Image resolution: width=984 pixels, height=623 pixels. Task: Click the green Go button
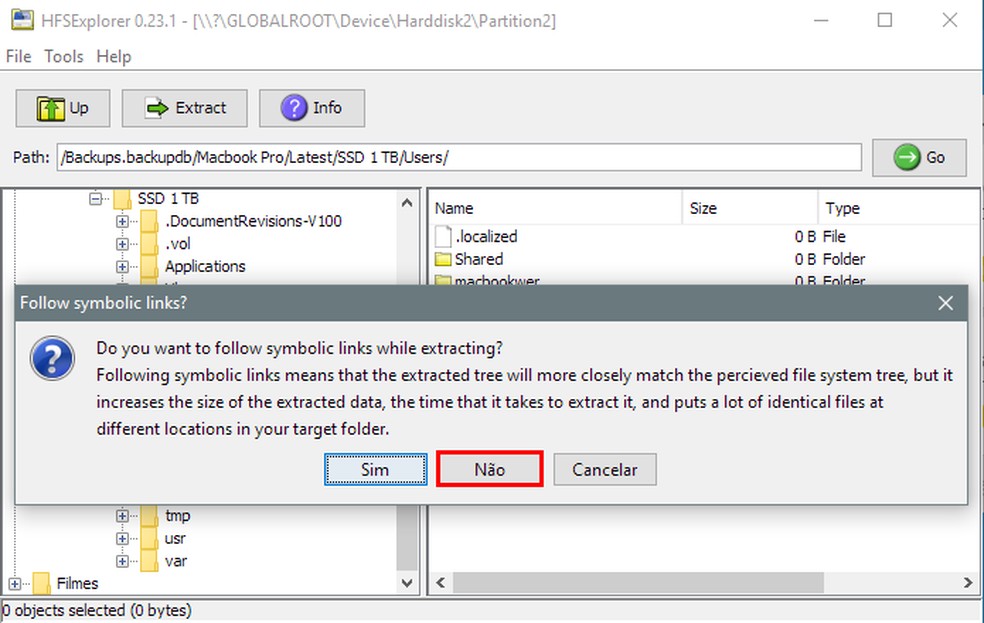pyautogui.click(x=919, y=157)
